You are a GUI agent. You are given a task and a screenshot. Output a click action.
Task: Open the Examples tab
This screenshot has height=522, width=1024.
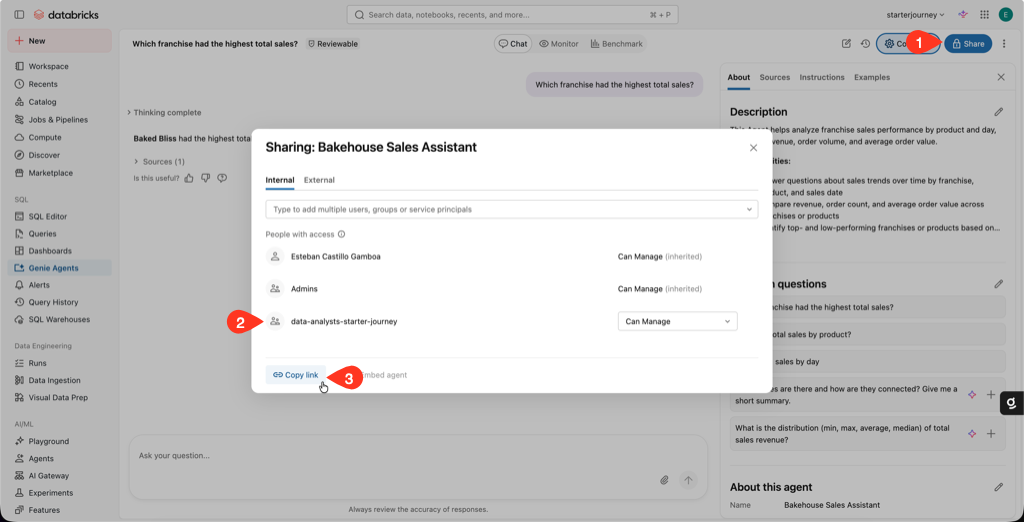click(872, 77)
